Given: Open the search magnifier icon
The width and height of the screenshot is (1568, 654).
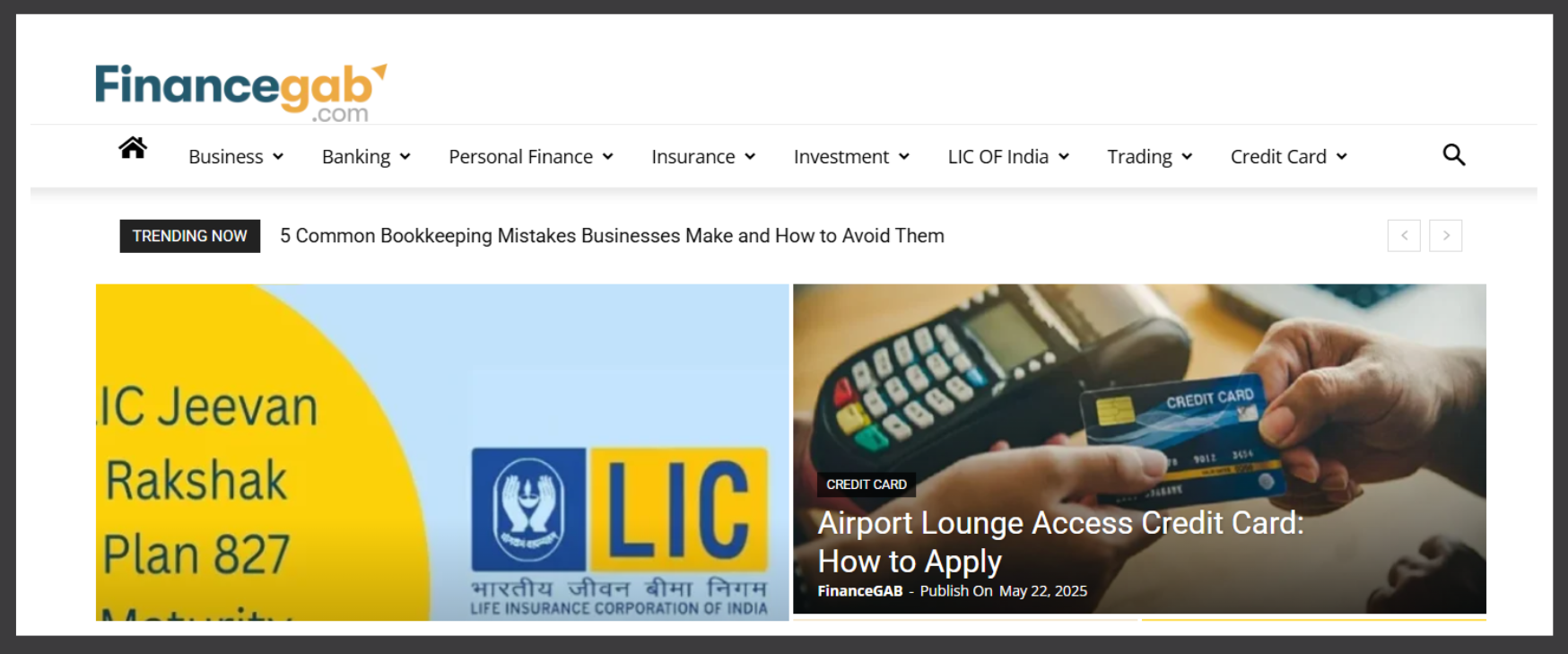Looking at the screenshot, I should (x=1453, y=155).
